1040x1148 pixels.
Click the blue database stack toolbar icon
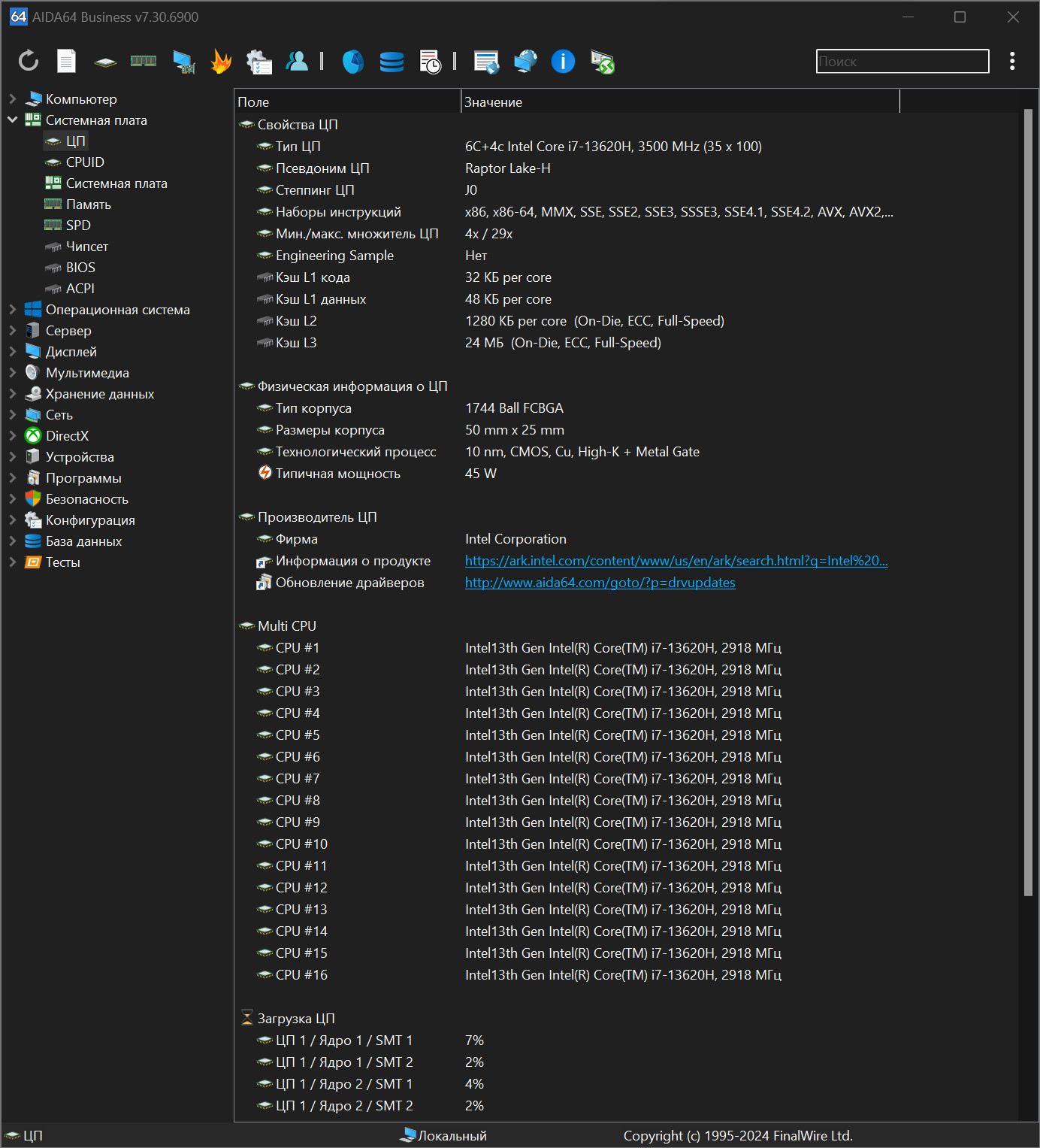(392, 61)
